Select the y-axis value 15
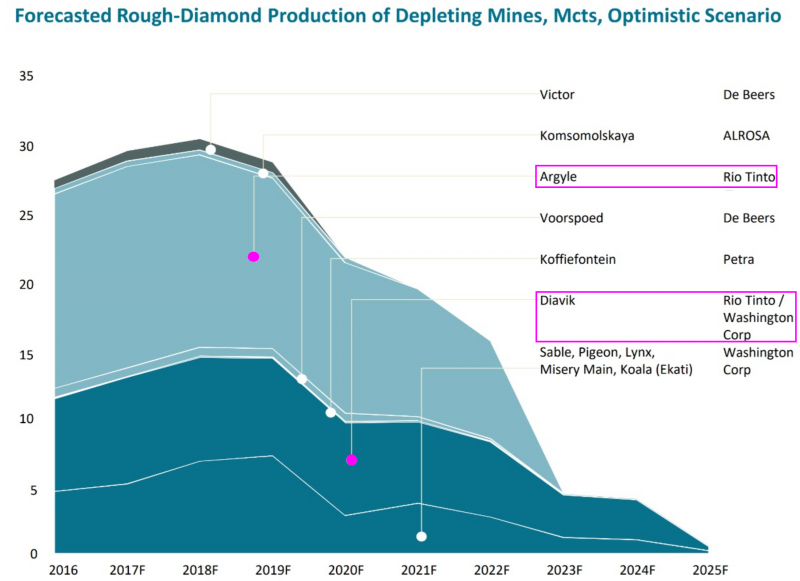 [26, 355]
